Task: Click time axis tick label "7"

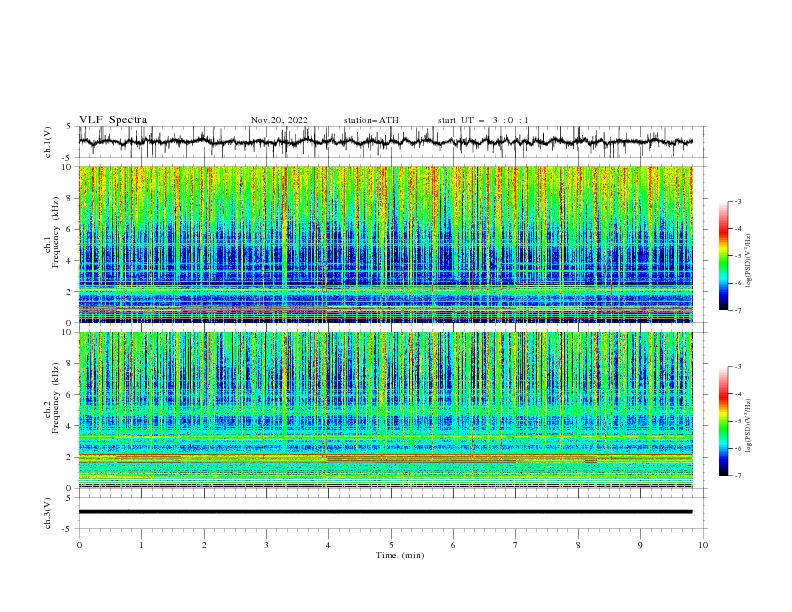Action: [516, 545]
